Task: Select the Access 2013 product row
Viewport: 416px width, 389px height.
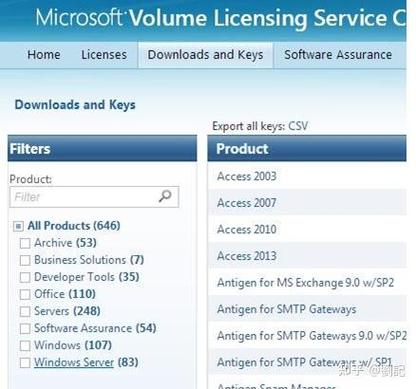Action: 307,256
